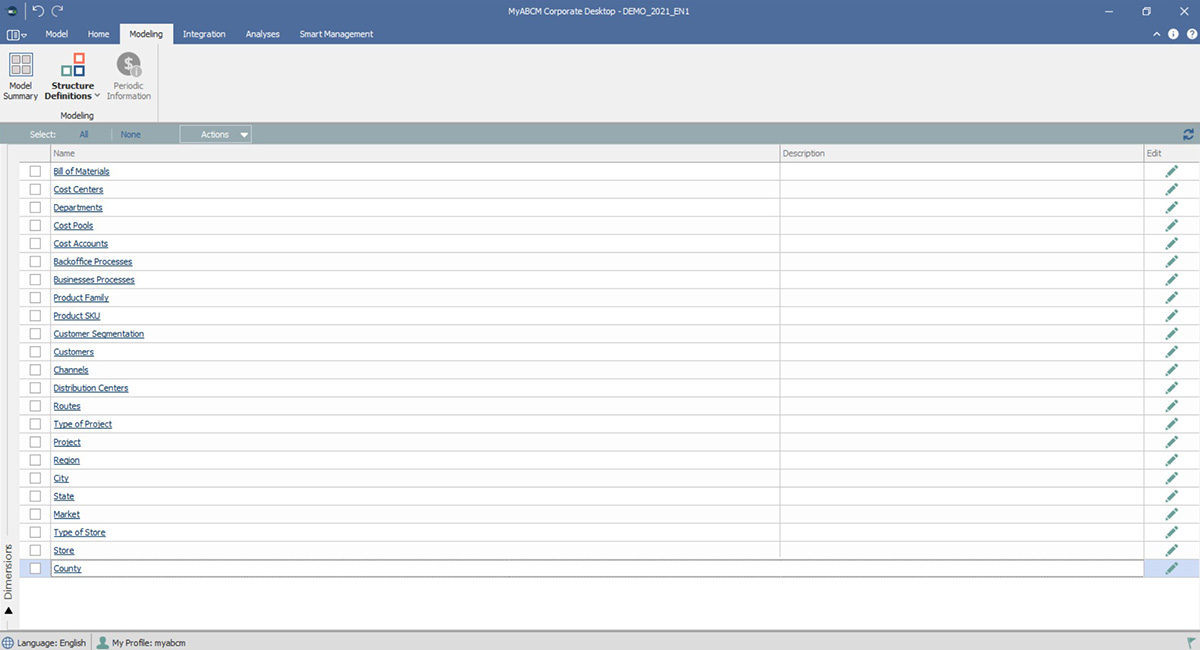The width and height of the screenshot is (1200, 650).
Task: Open the Analyses tab
Action: click(x=263, y=34)
